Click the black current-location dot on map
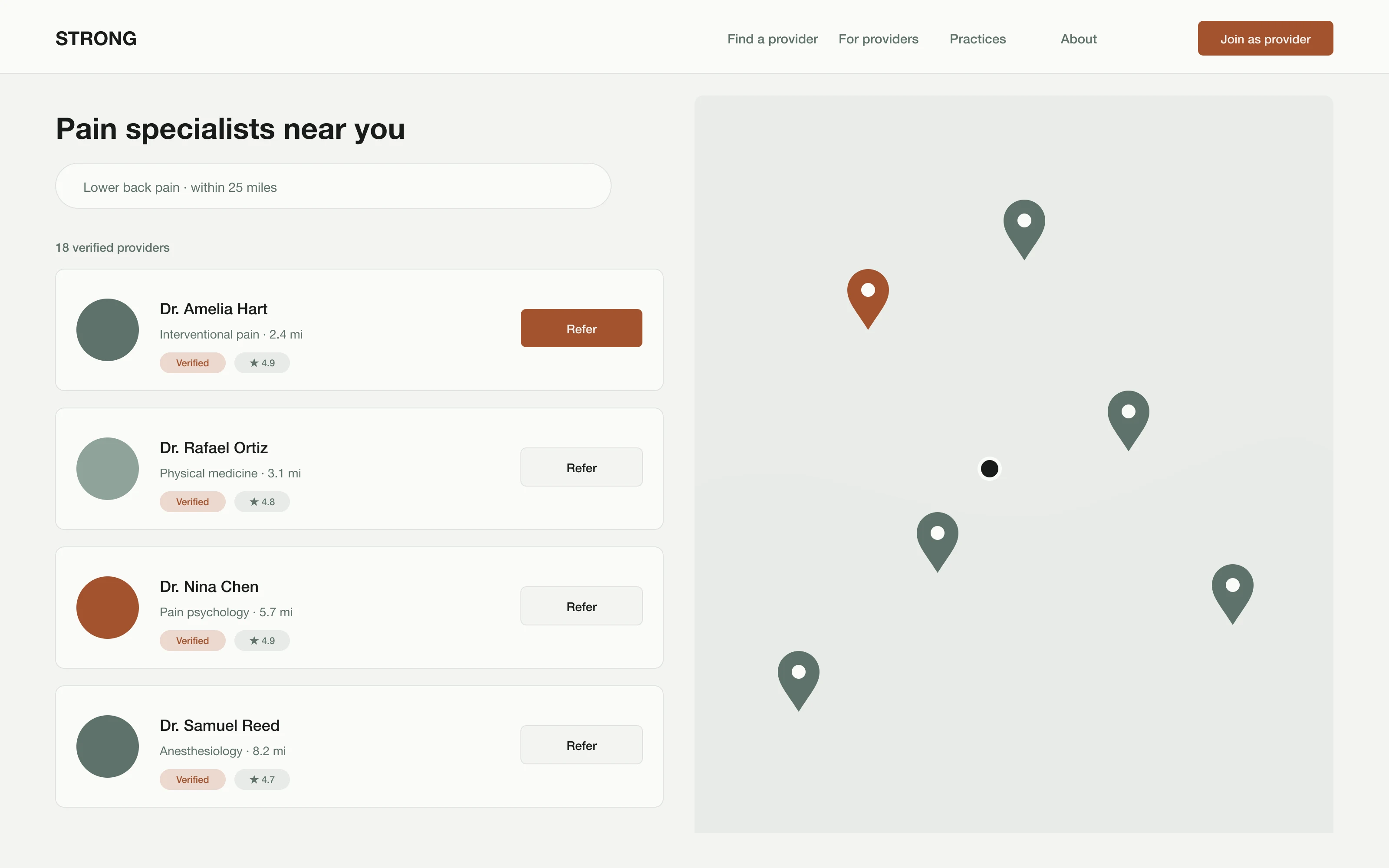The height and width of the screenshot is (868, 1389). tap(990, 468)
